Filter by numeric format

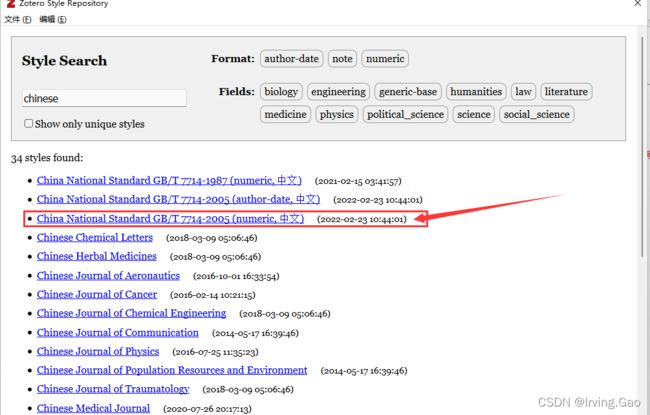385,58
